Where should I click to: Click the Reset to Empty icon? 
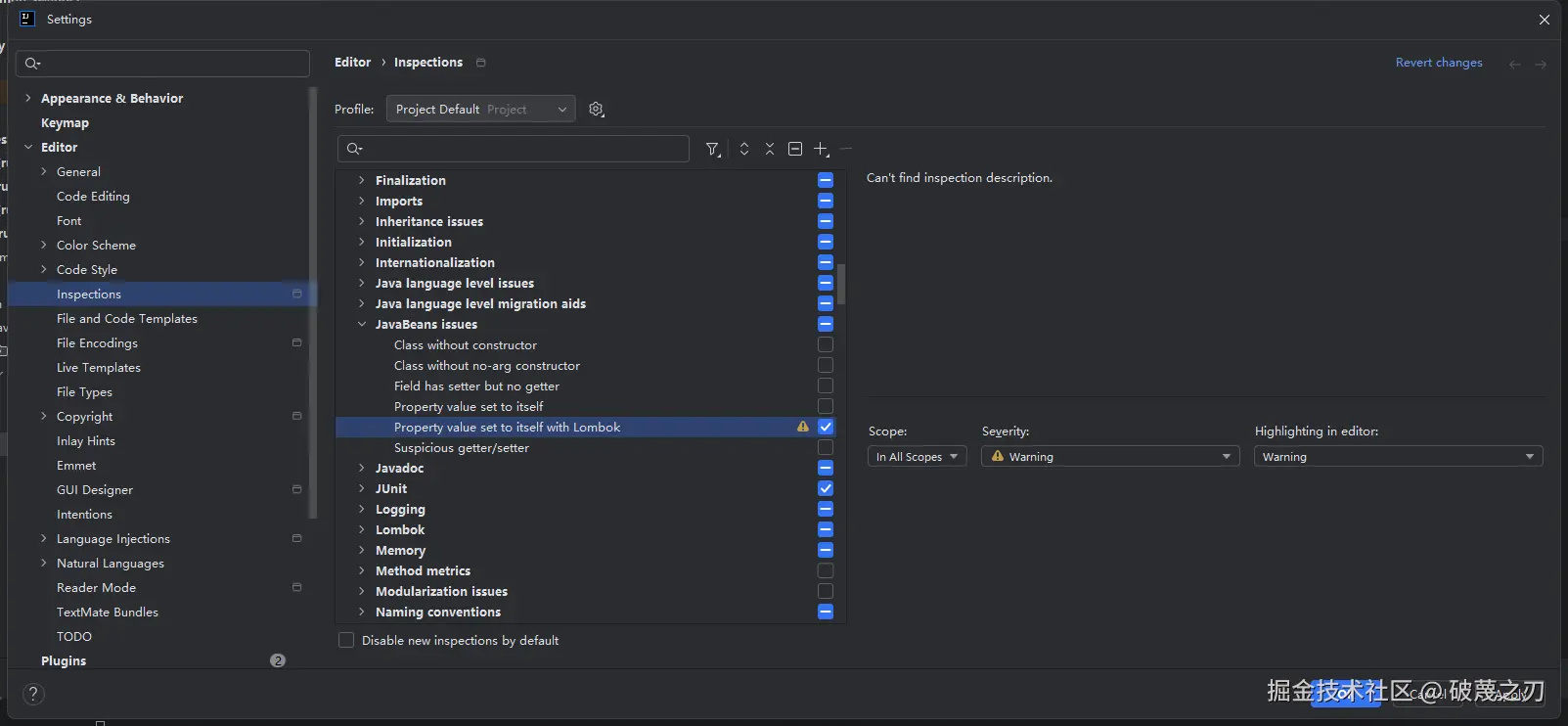tap(795, 149)
